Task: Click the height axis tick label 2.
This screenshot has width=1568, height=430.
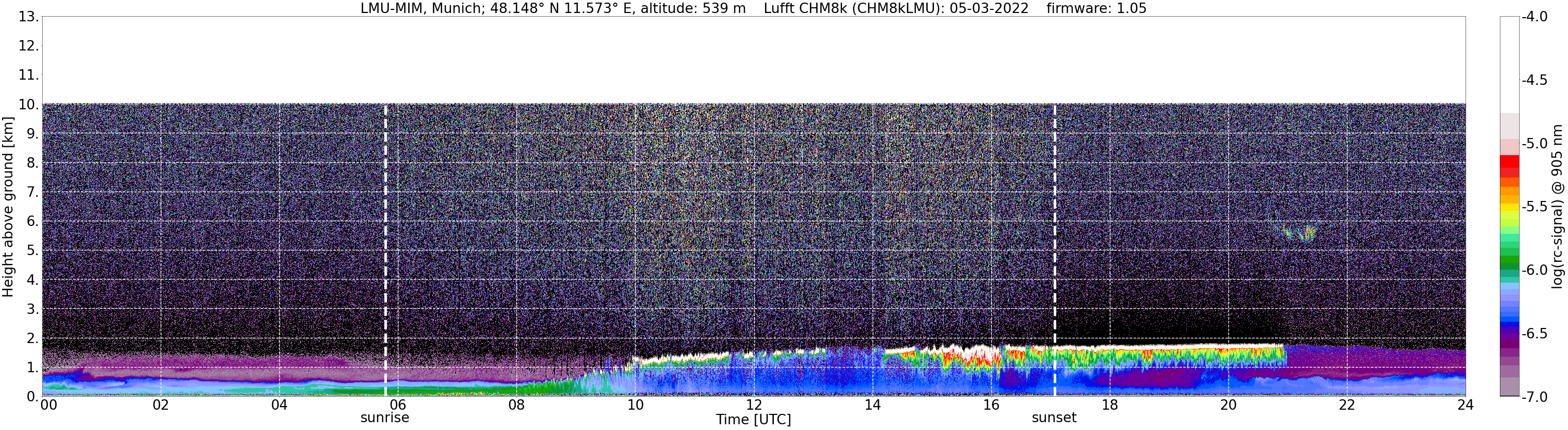Action: (32, 338)
